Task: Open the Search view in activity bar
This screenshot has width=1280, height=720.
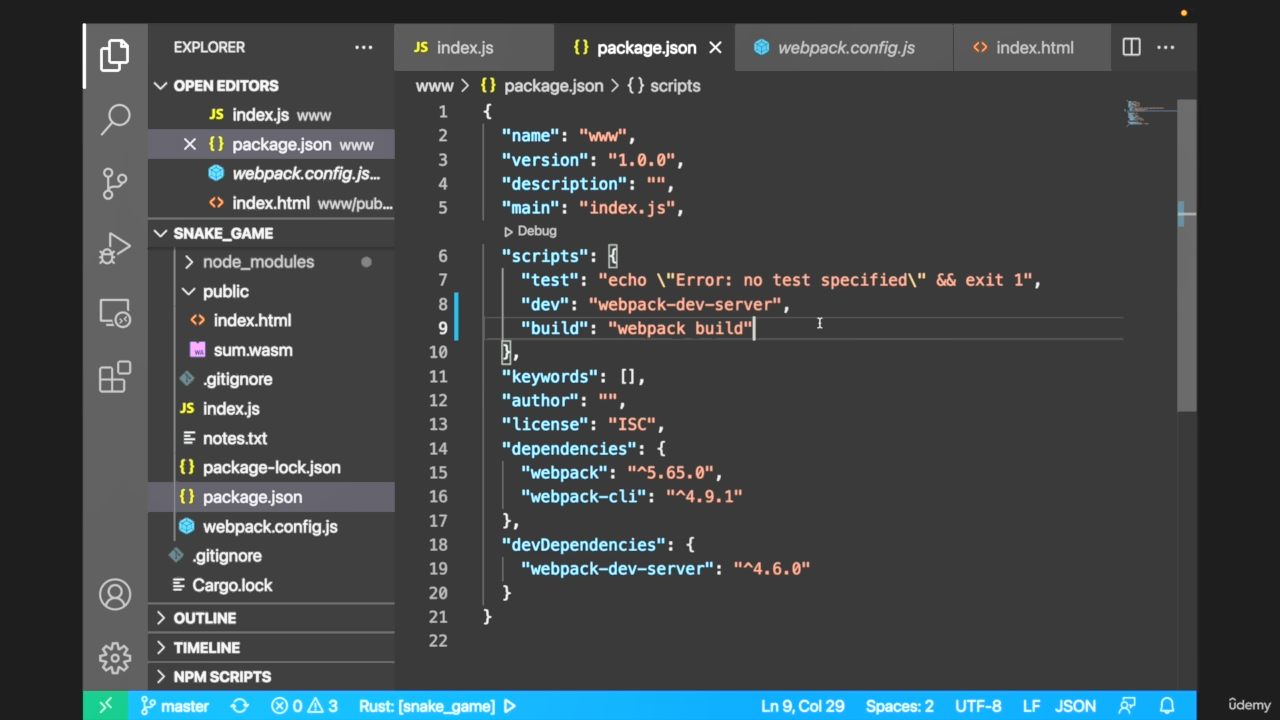Action: (x=115, y=119)
